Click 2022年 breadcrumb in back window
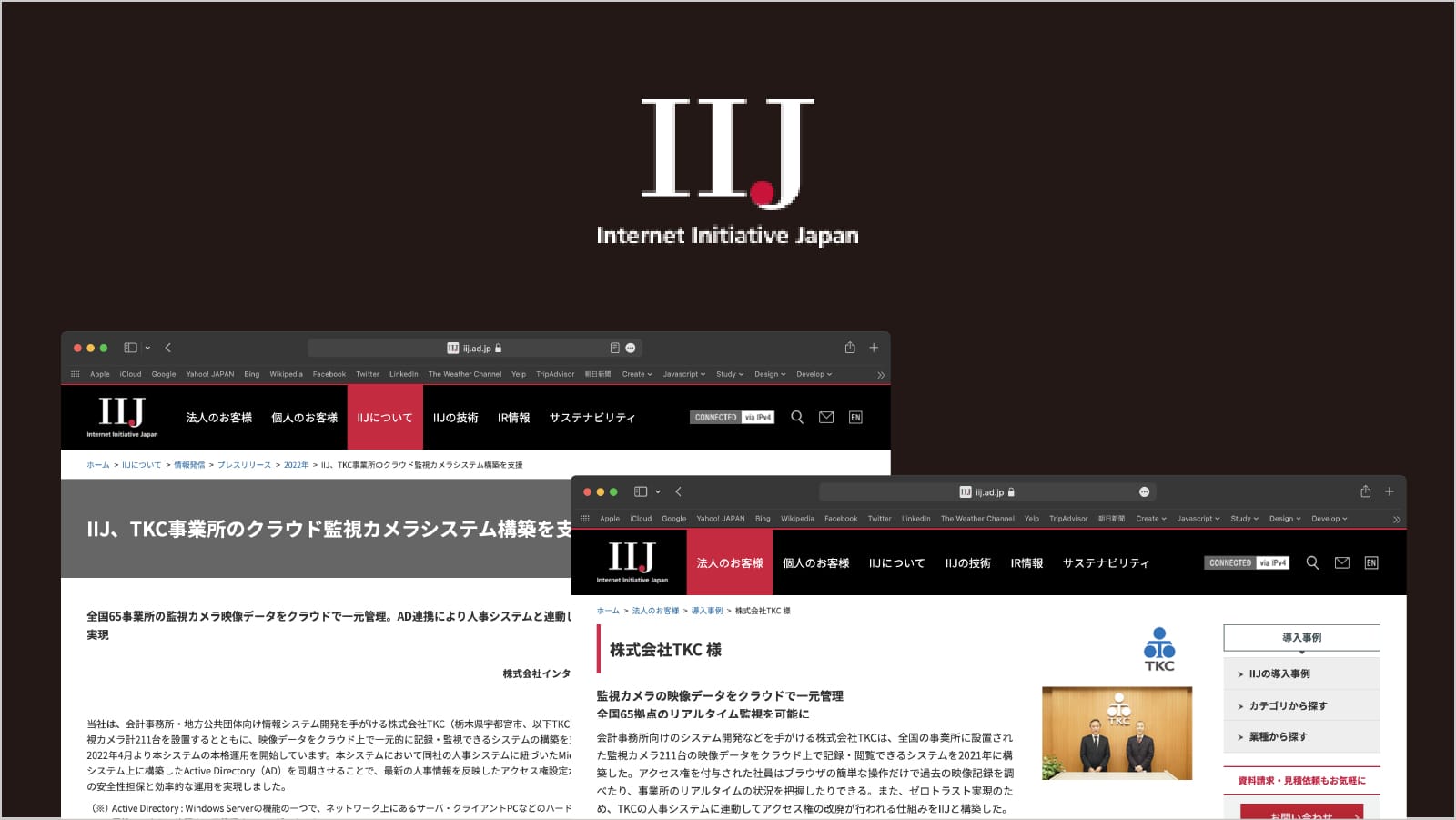The height and width of the screenshot is (820, 1456). [296, 465]
